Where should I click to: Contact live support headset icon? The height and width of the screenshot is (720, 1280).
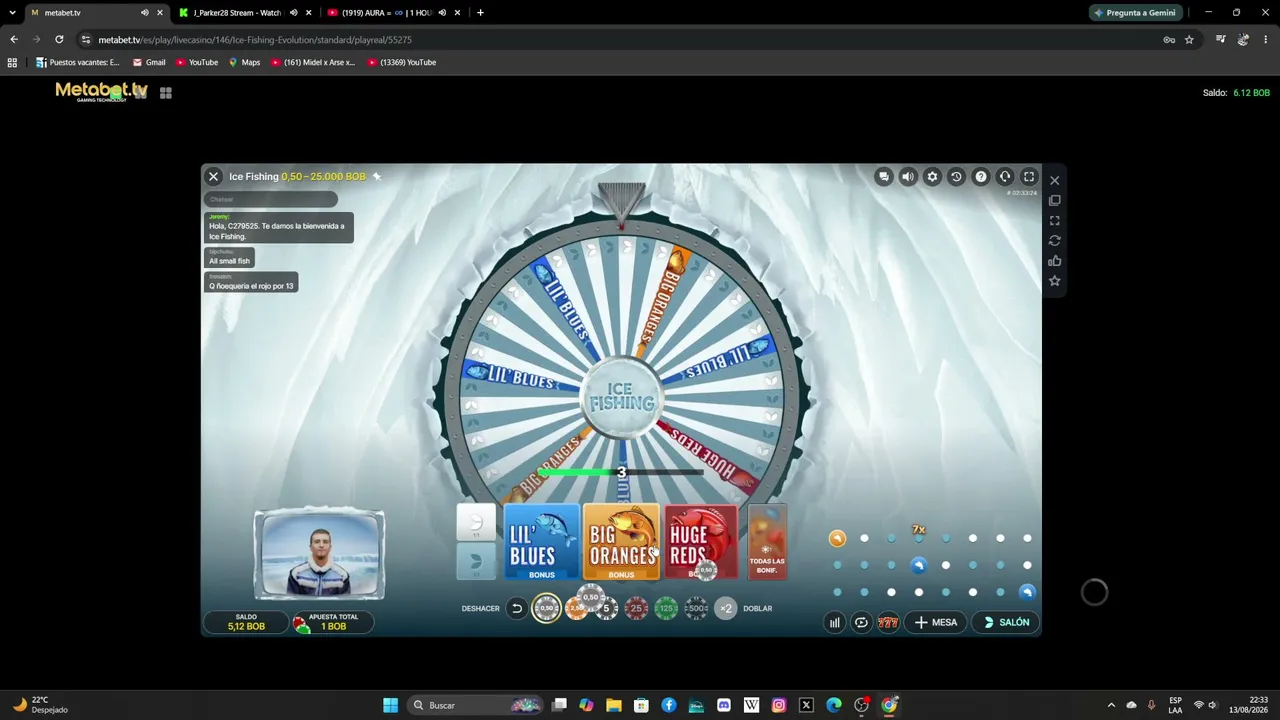pos(1005,177)
